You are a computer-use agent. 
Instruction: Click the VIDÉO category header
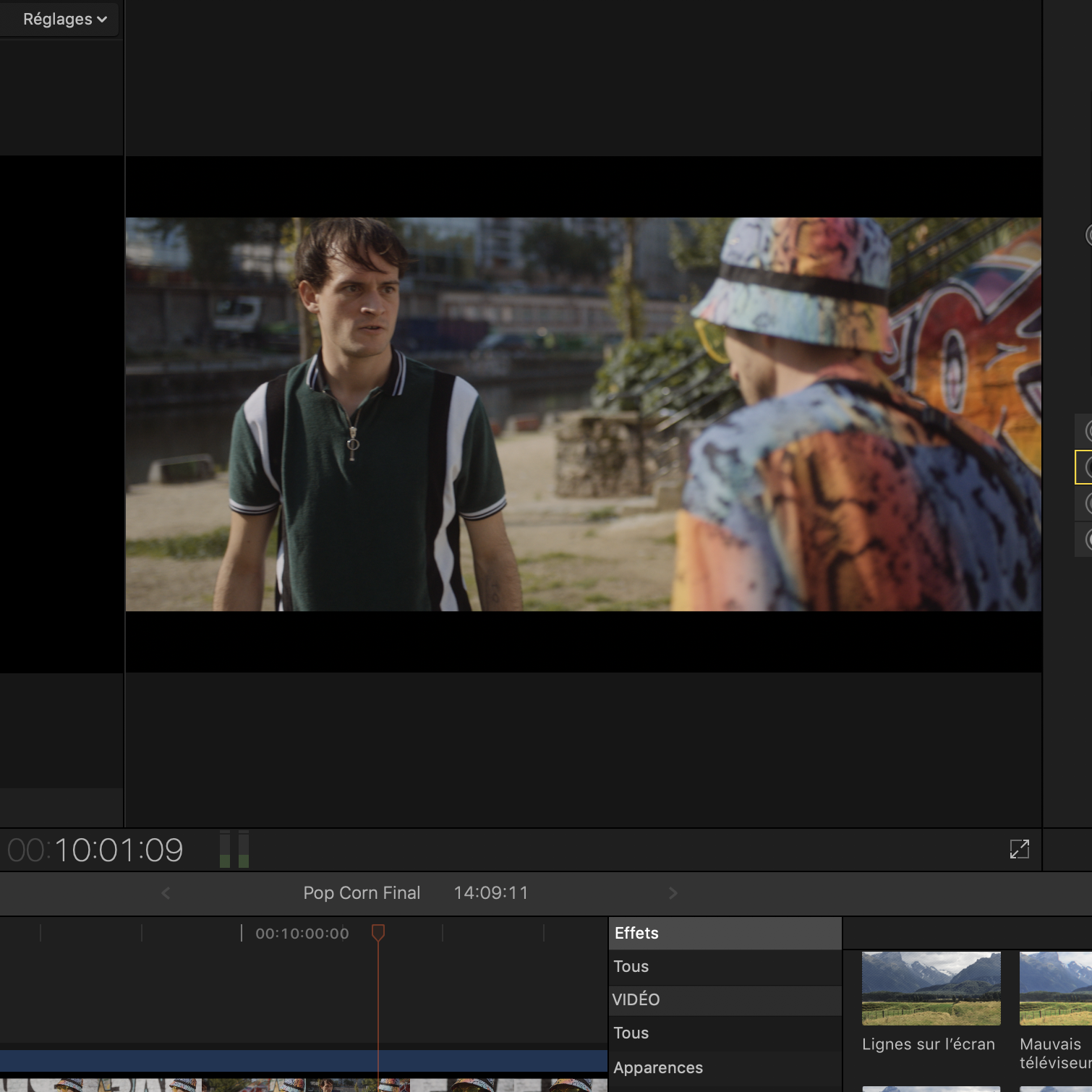[x=636, y=1000]
